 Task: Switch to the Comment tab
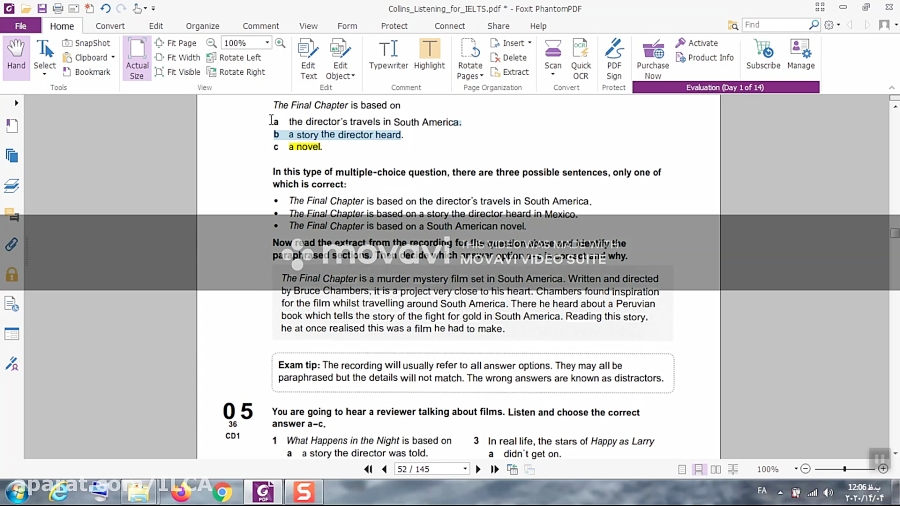click(261, 26)
